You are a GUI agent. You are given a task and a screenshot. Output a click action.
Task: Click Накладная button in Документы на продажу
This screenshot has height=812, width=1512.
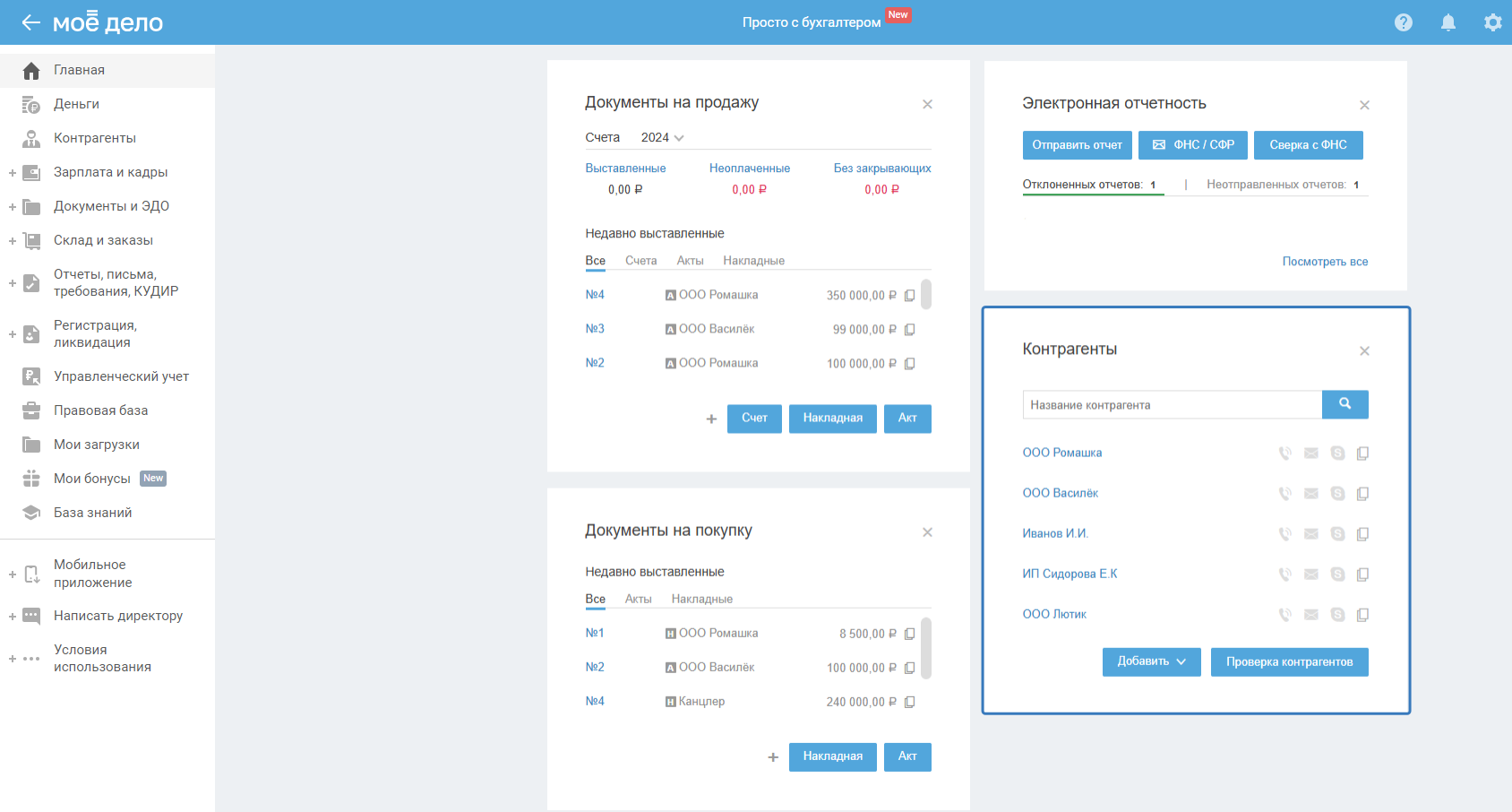832,419
